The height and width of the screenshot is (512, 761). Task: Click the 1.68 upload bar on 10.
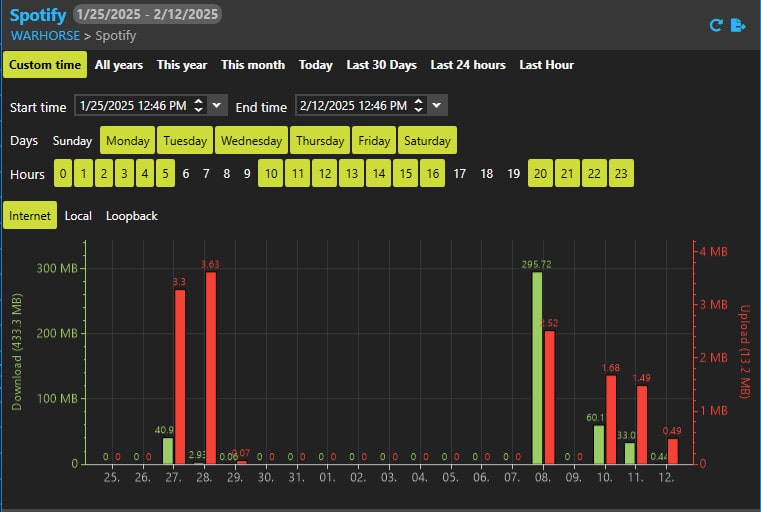pos(611,420)
